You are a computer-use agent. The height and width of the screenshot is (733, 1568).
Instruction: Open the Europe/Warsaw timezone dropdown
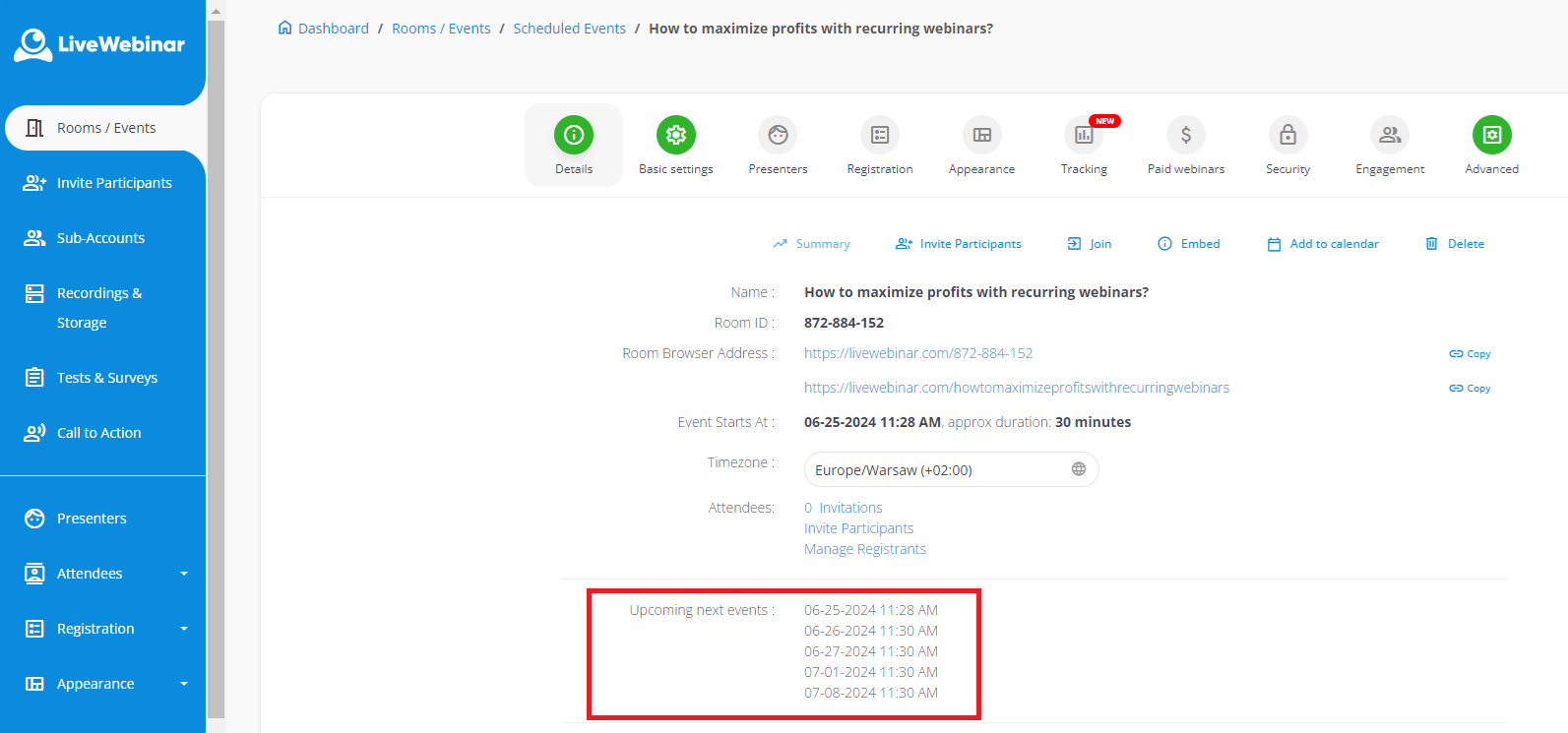pos(951,470)
